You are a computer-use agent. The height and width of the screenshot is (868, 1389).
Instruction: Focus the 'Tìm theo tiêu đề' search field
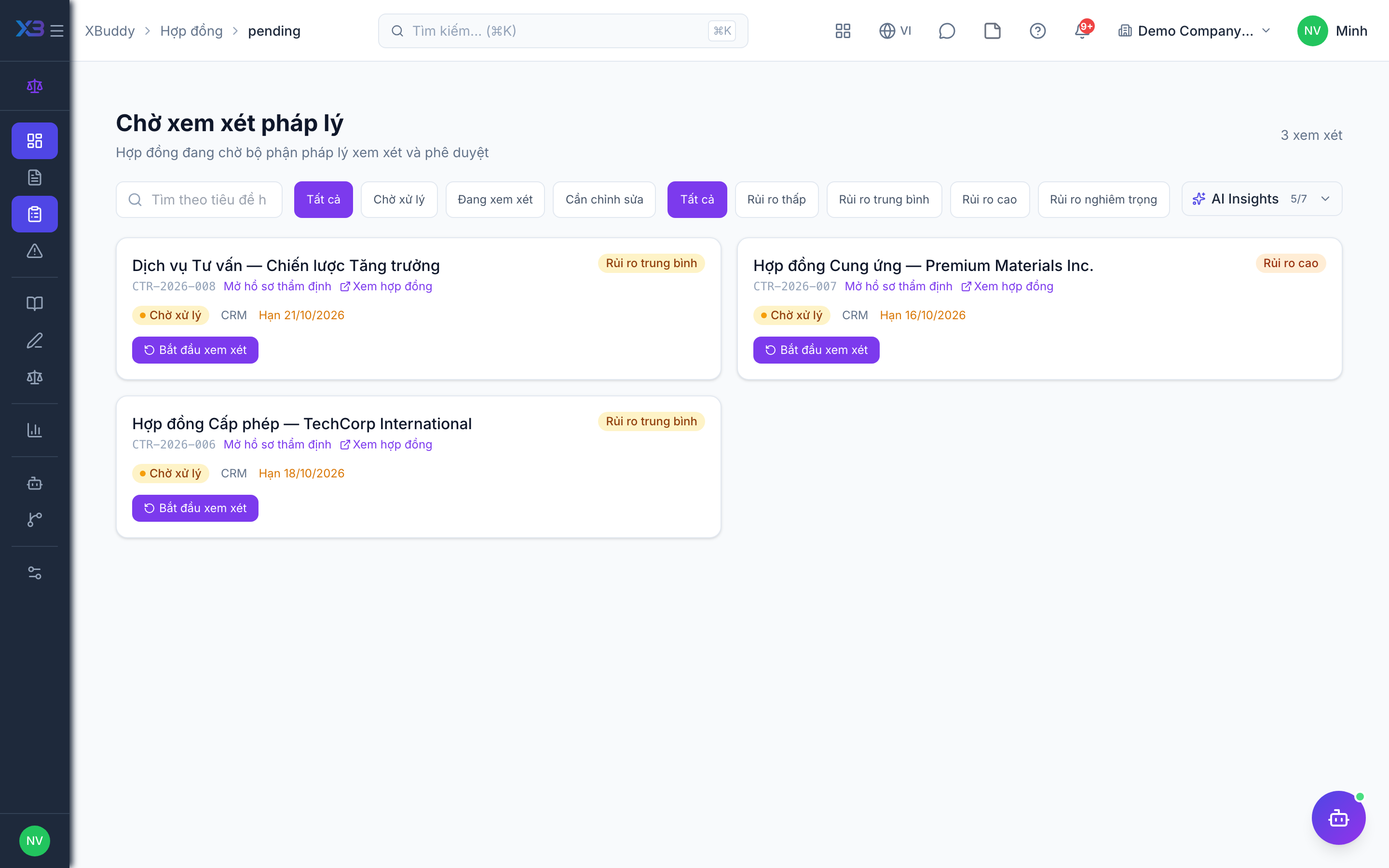(199, 199)
